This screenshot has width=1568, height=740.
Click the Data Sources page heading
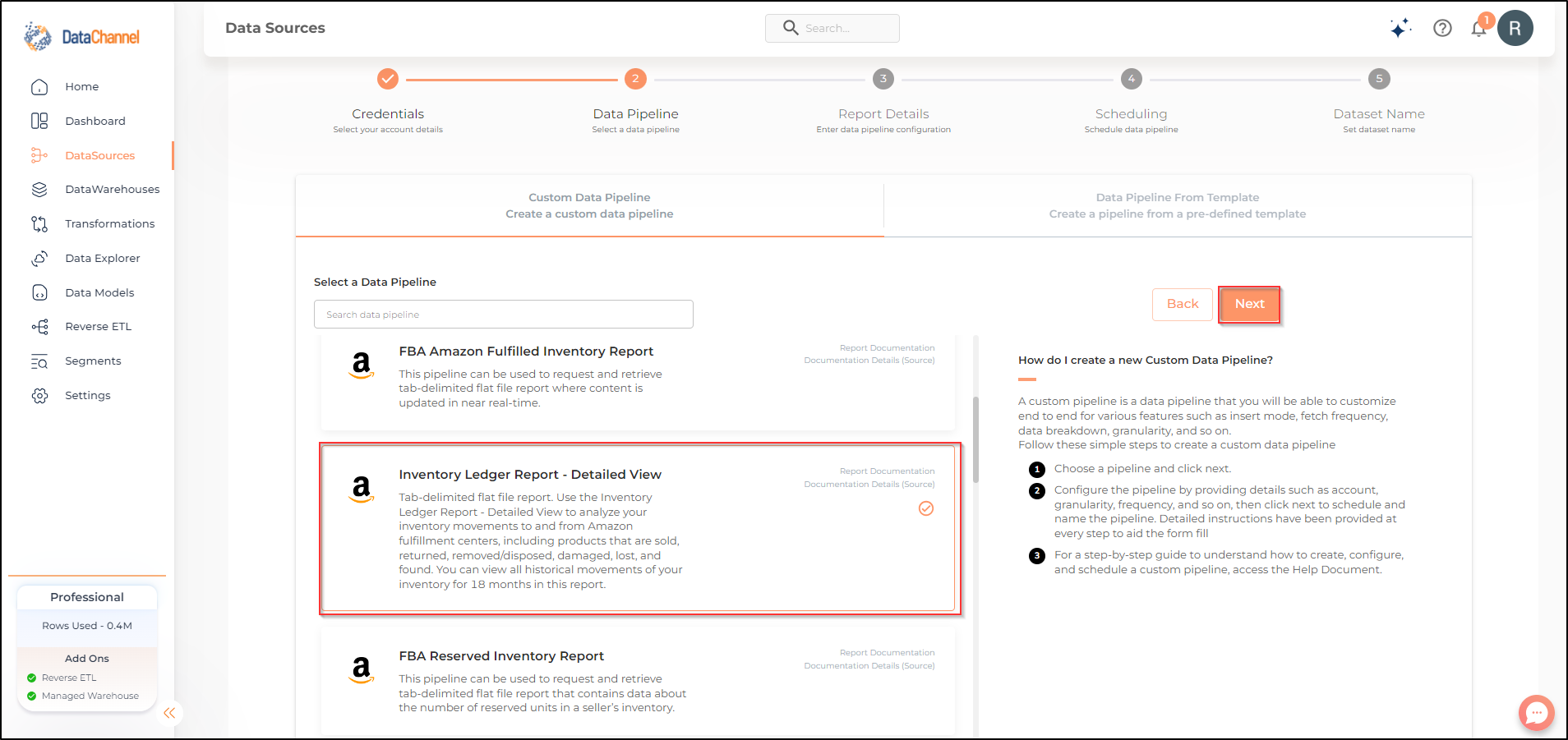(275, 28)
